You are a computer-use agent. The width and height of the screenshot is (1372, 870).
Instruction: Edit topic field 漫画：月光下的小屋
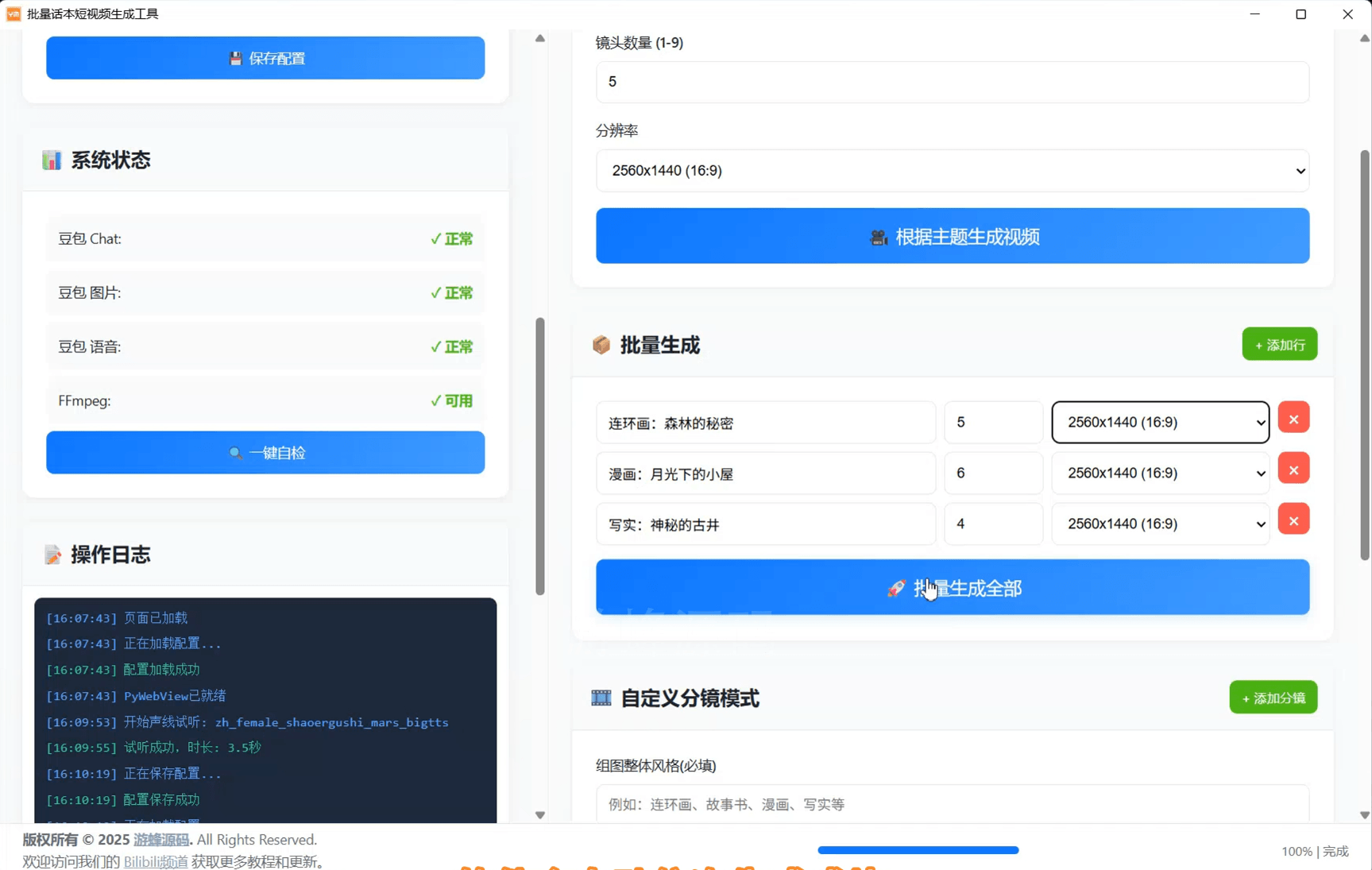pyautogui.click(x=766, y=474)
